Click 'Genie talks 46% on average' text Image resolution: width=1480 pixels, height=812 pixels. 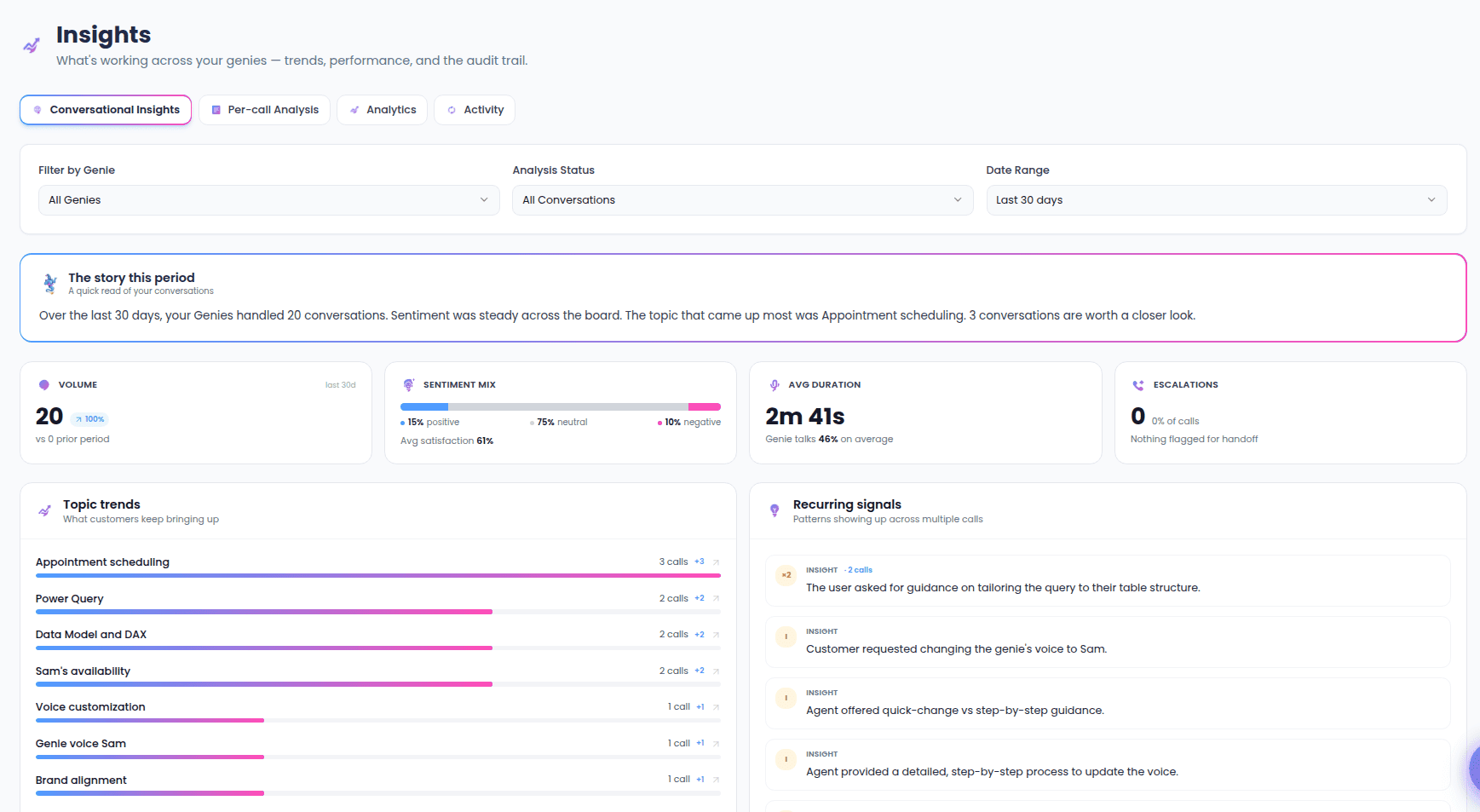coord(829,440)
